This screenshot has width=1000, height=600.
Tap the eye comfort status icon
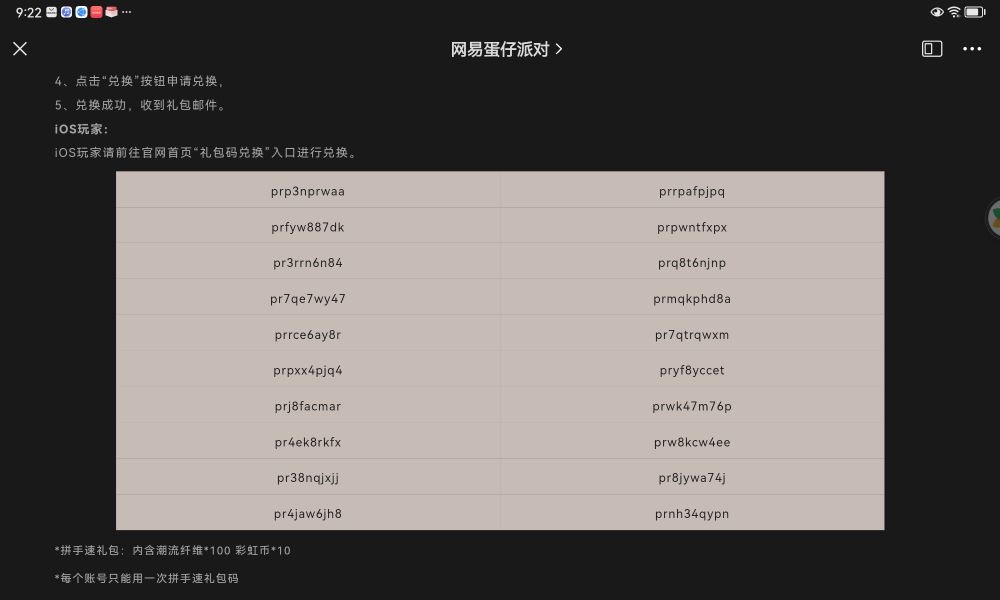tap(937, 12)
